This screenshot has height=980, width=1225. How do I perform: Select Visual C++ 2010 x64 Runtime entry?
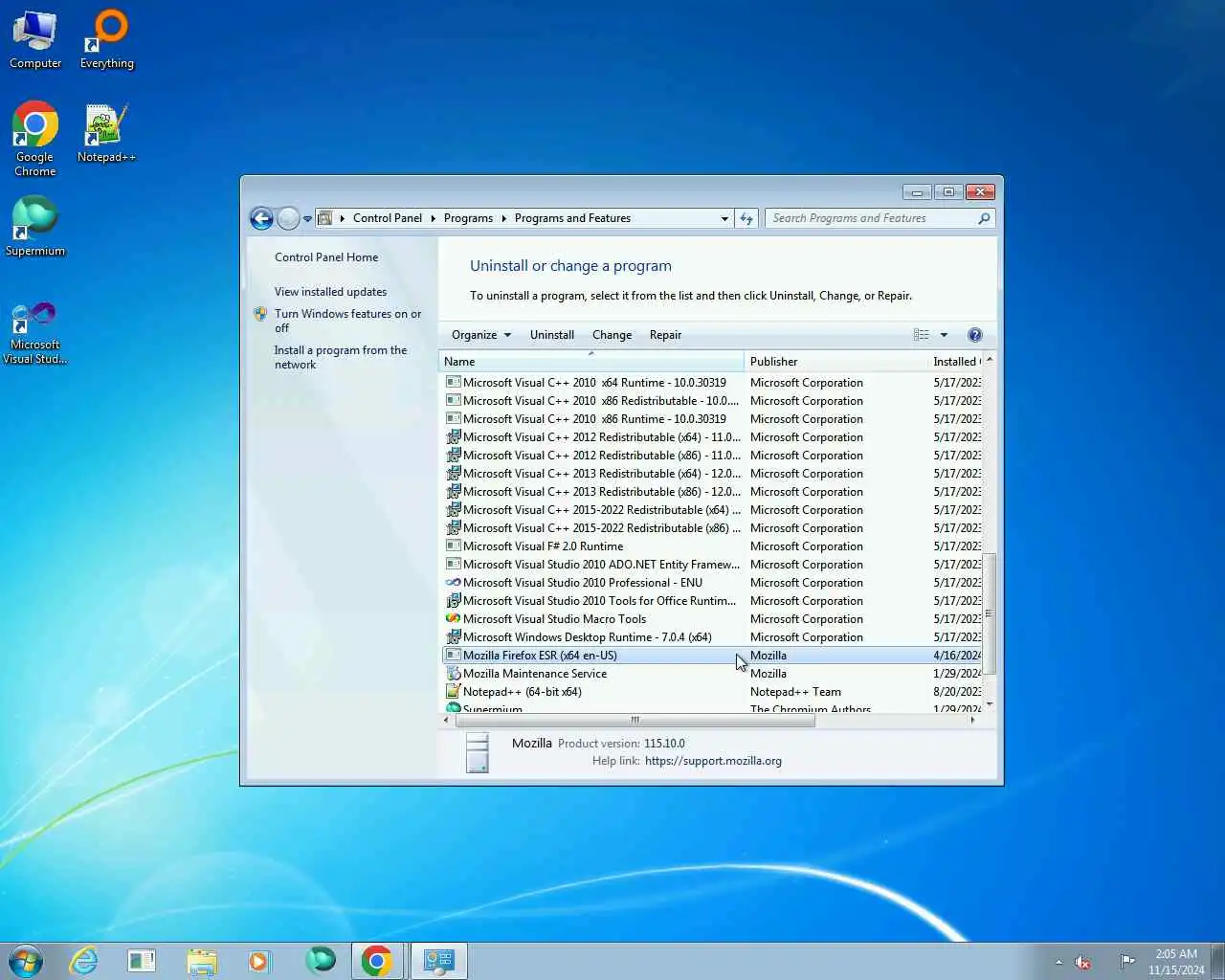click(712, 383)
